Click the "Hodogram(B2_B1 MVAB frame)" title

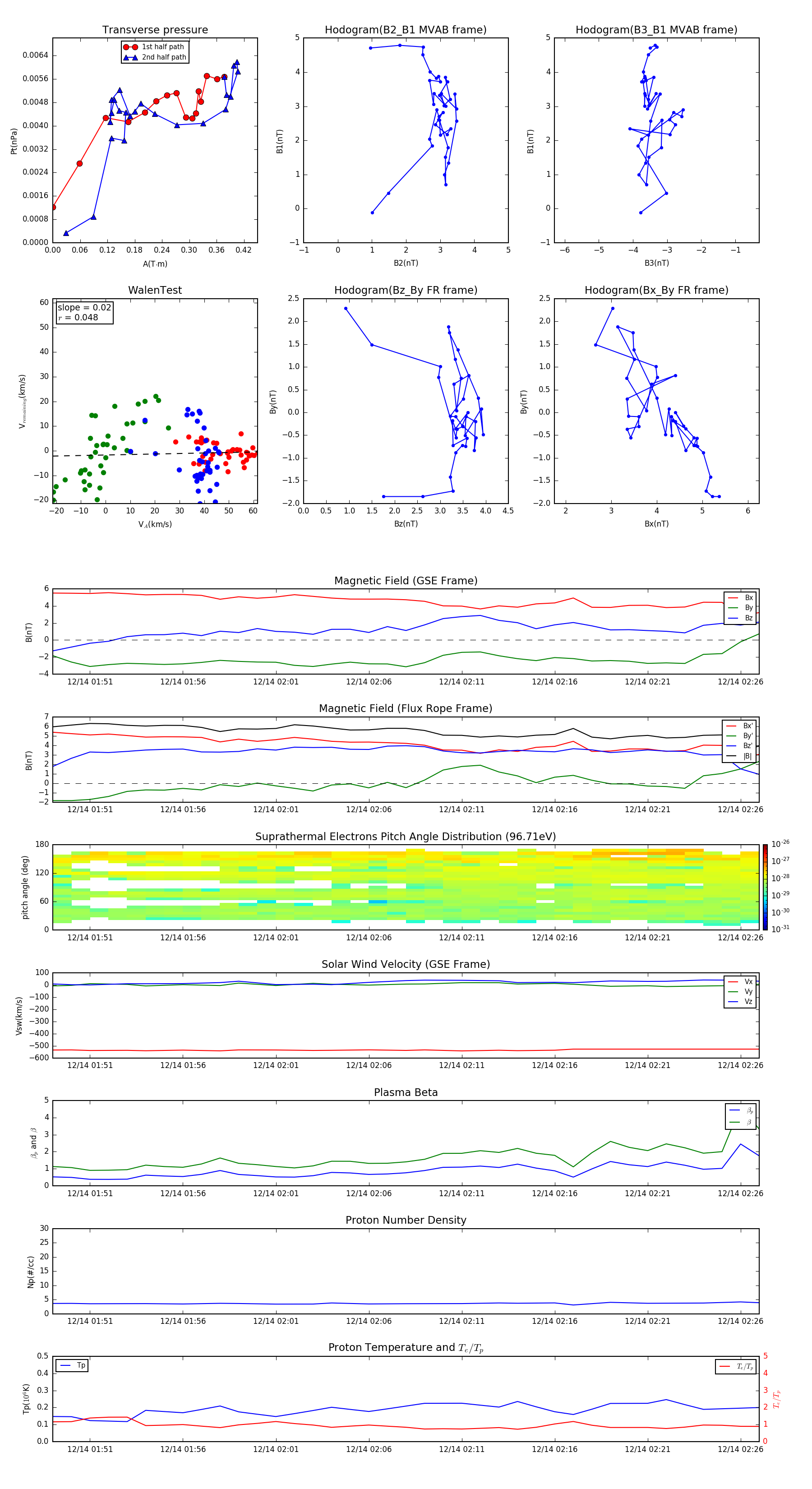click(x=406, y=30)
